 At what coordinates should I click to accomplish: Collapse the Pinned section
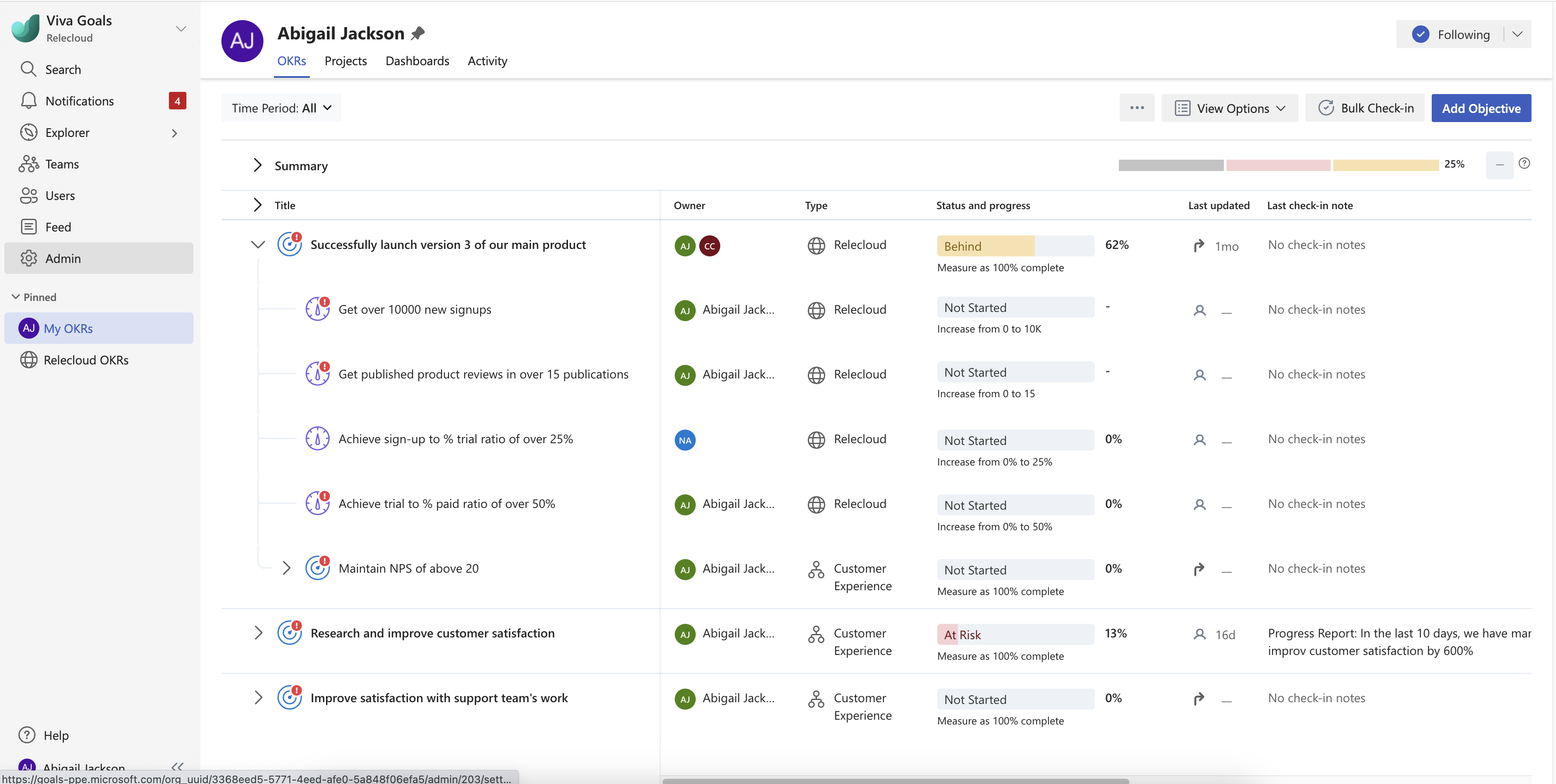[16, 297]
